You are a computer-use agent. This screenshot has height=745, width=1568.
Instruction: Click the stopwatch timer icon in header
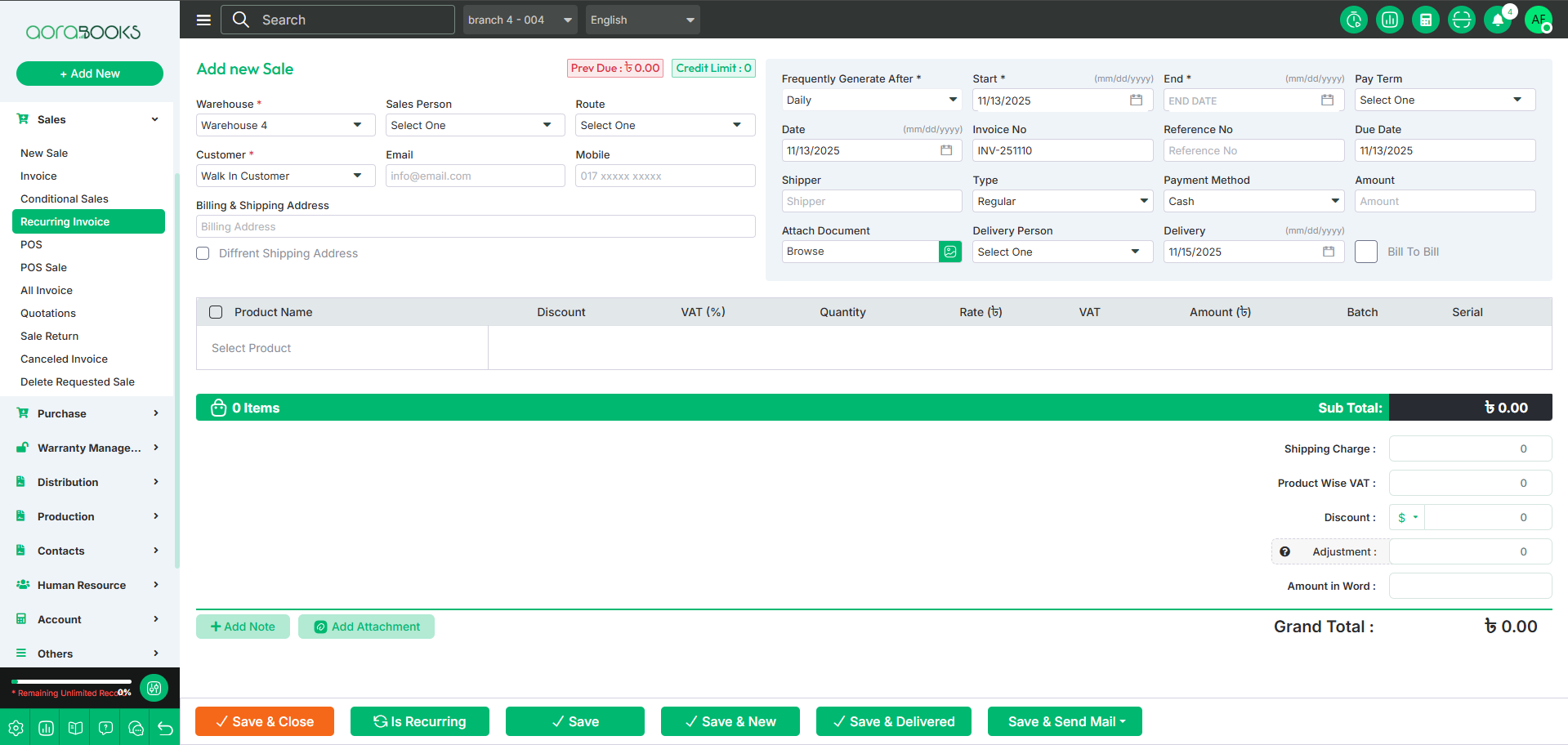(x=1353, y=20)
